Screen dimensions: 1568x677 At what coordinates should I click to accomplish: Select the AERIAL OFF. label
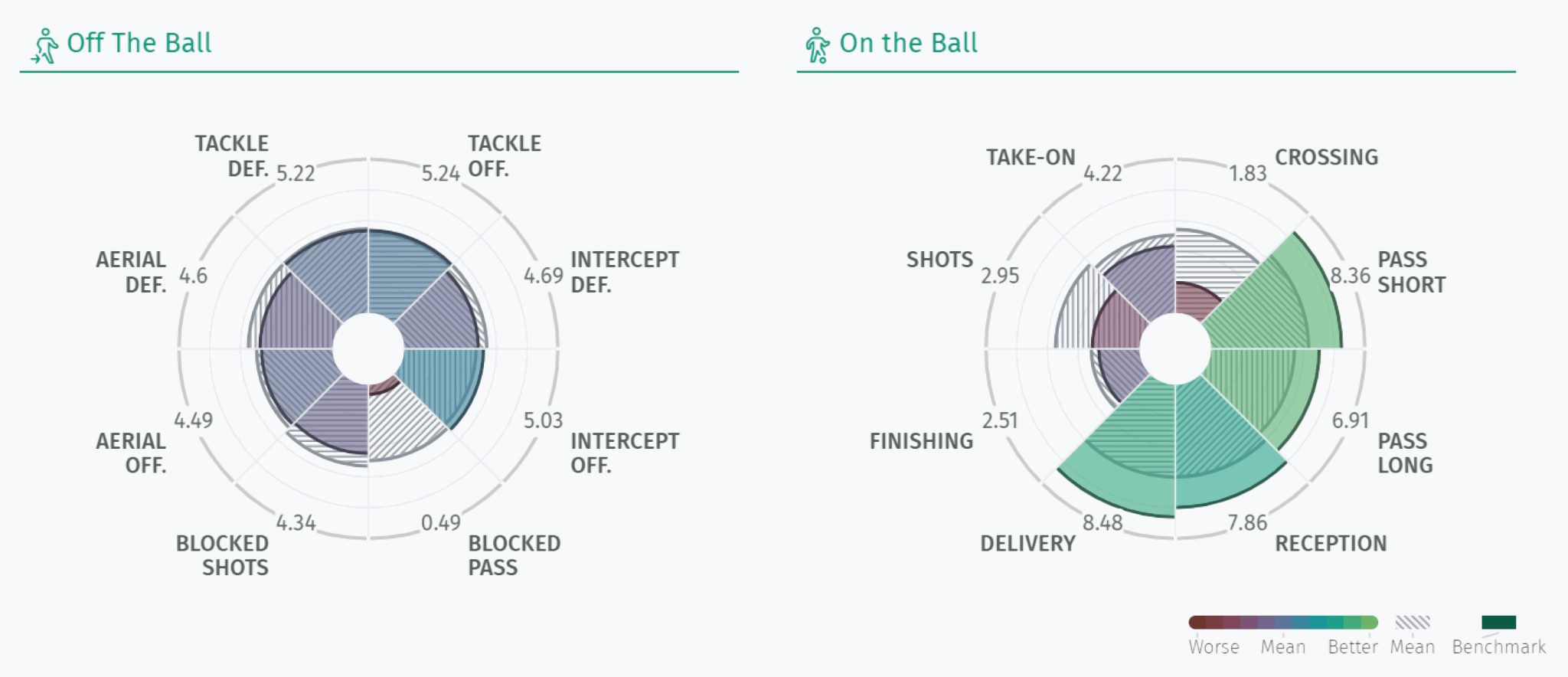[x=131, y=453]
